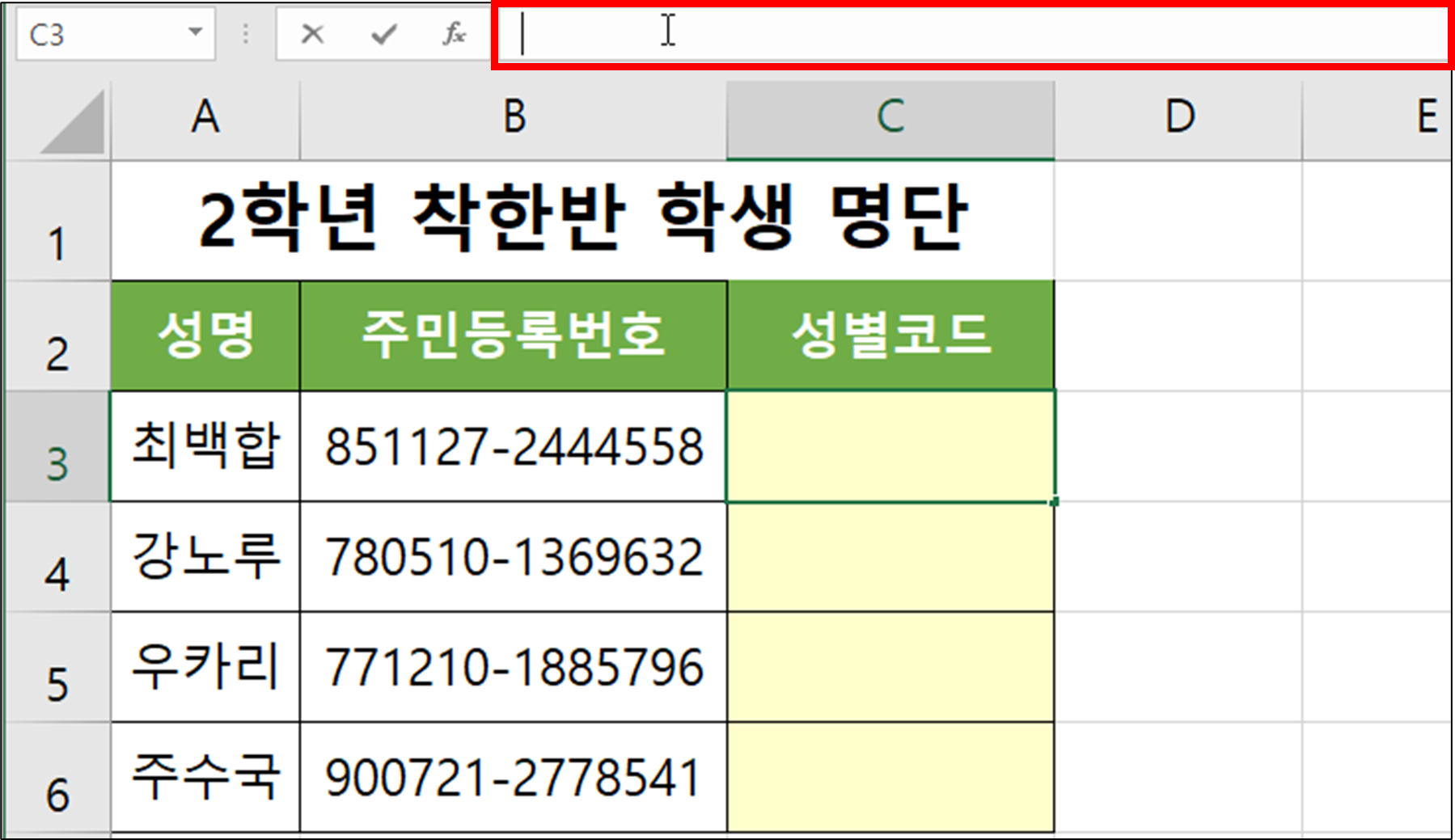The width and height of the screenshot is (1455, 840).
Task: Click the Enter checkmark in formula bar
Action: tap(383, 33)
